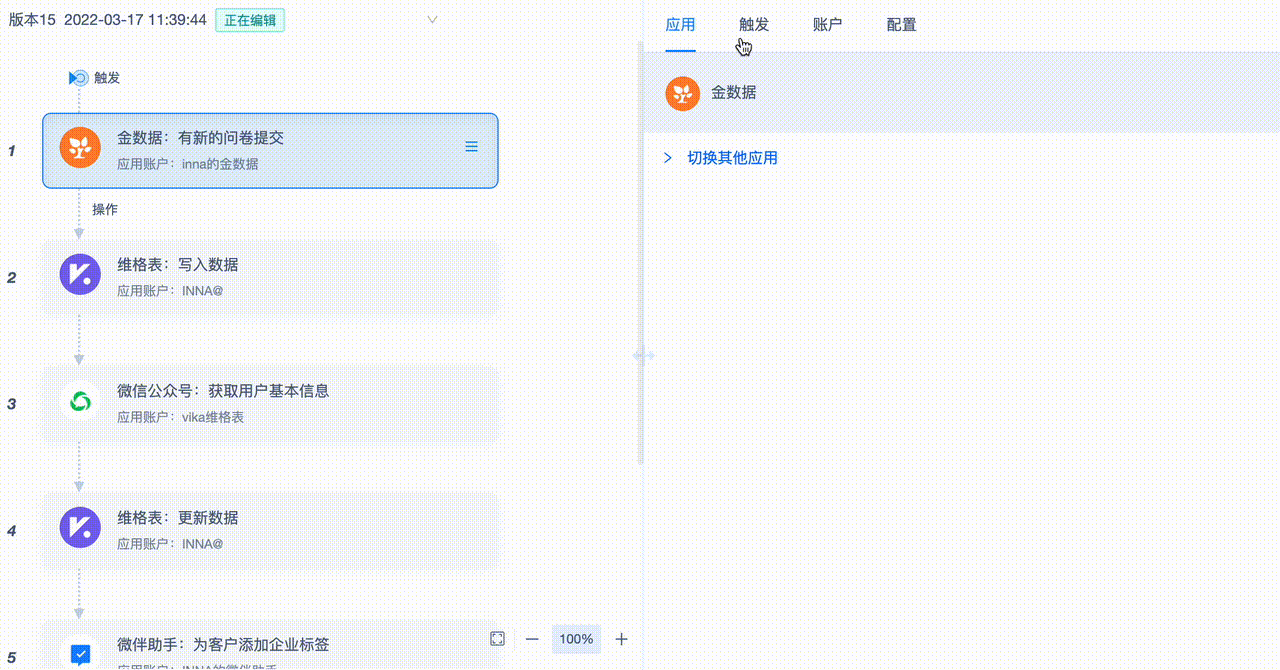1280x670 pixels.
Task: Open the 配置 tab
Action: coord(900,25)
